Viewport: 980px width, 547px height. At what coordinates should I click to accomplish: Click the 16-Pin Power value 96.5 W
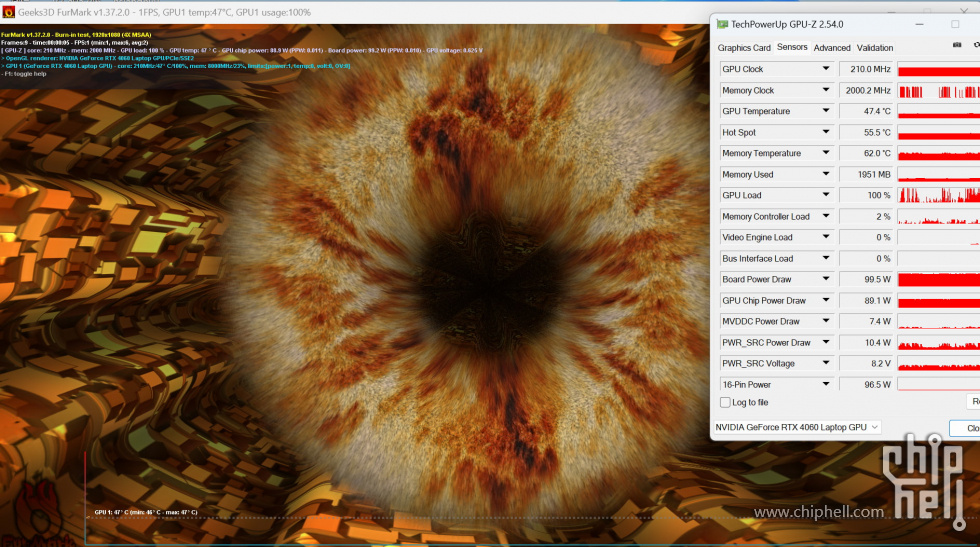point(866,384)
